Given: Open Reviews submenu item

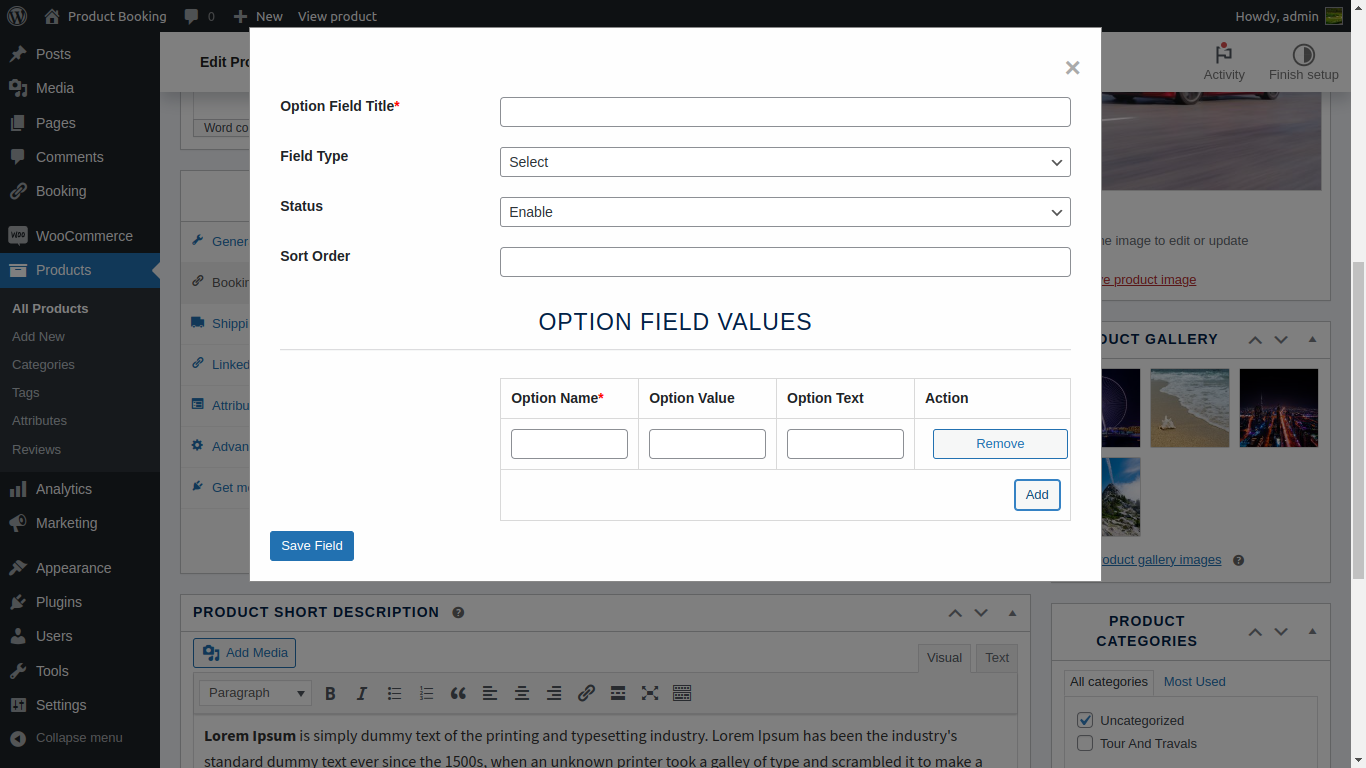Looking at the screenshot, I should click(36, 450).
